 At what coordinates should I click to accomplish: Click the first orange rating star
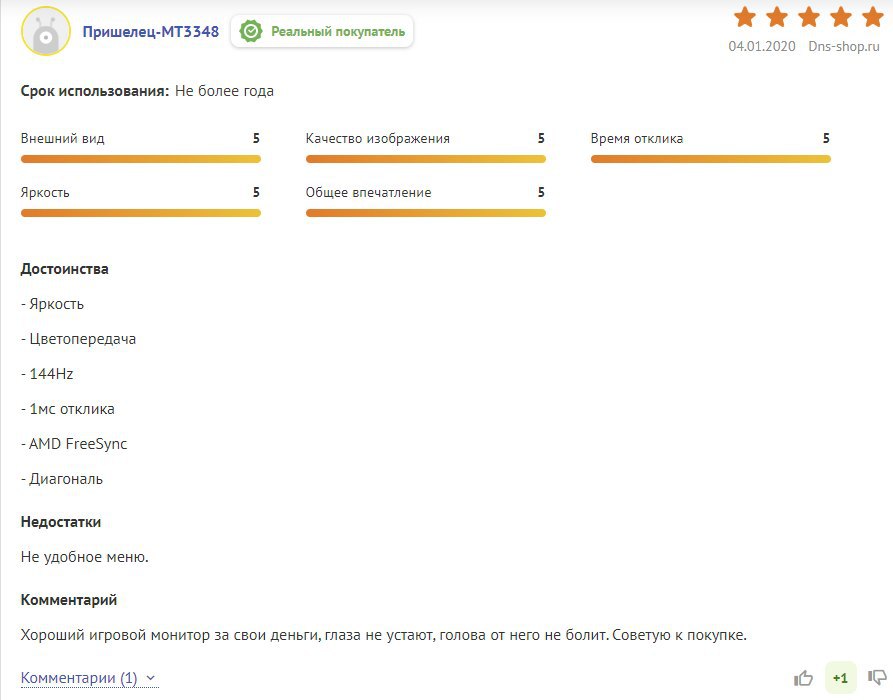745,17
